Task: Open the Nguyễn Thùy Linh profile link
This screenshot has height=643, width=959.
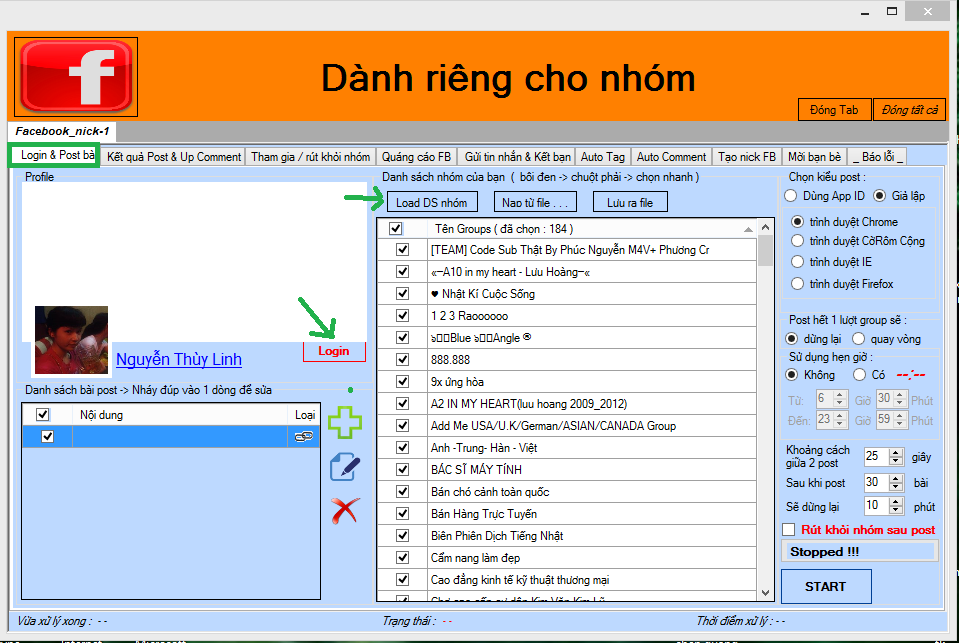Action: pyautogui.click(x=179, y=359)
